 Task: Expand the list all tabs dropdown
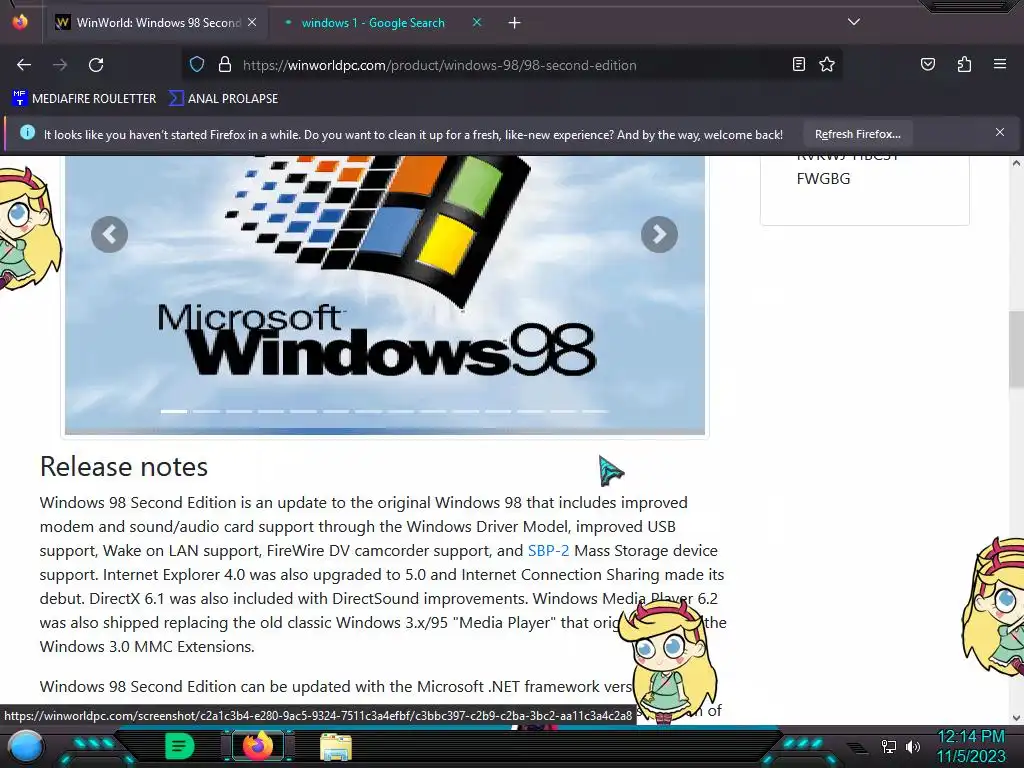click(x=854, y=22)
